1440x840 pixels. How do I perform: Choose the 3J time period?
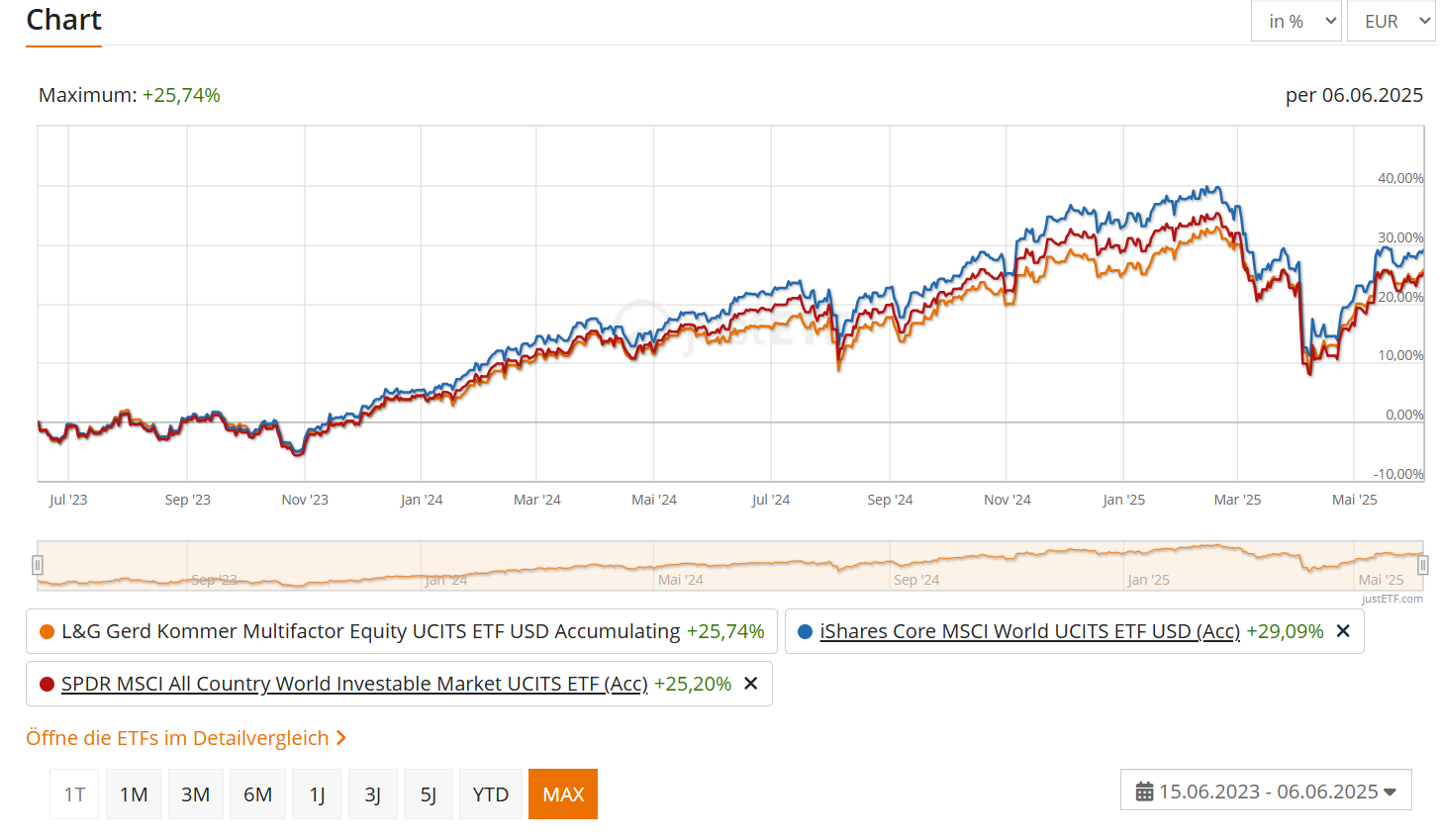click(372, 794)
